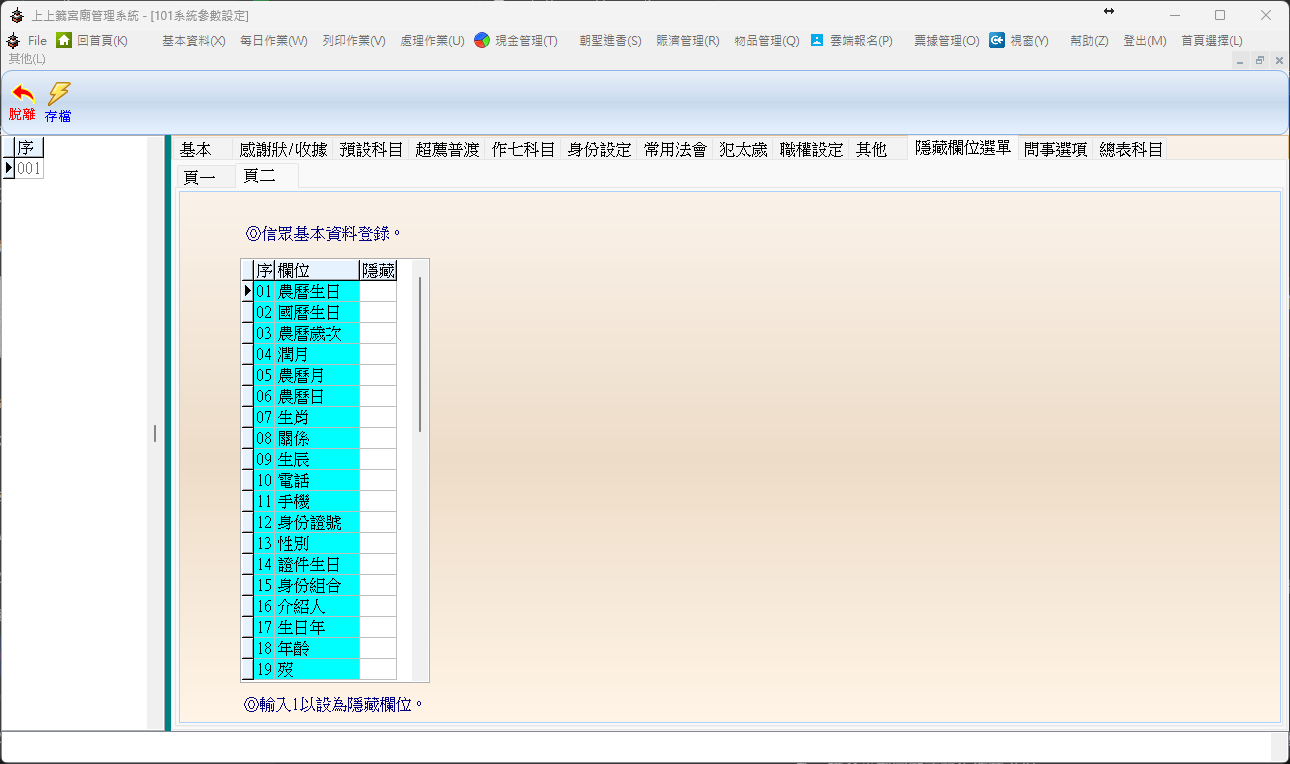Click the 雲端報名 blue icon
Image resolution: width=1290 pixels, height=764 pixels.
click(817, 40)
